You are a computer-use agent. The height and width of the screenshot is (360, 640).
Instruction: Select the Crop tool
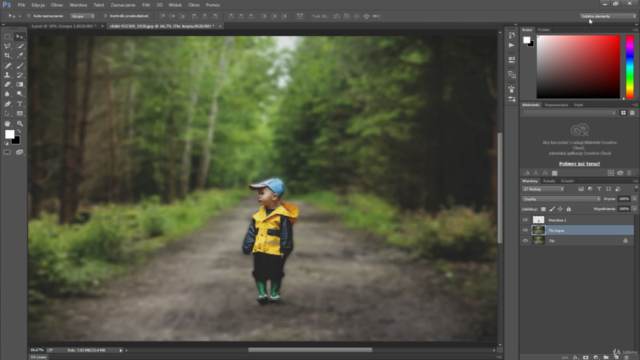click(7, 56)
